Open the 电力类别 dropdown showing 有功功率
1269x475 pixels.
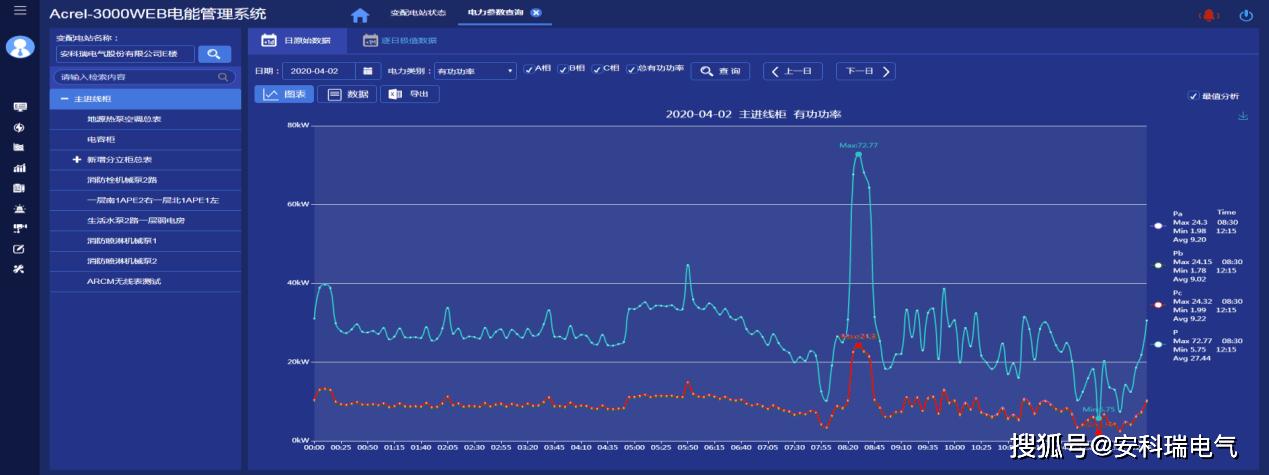click(475, 71)
